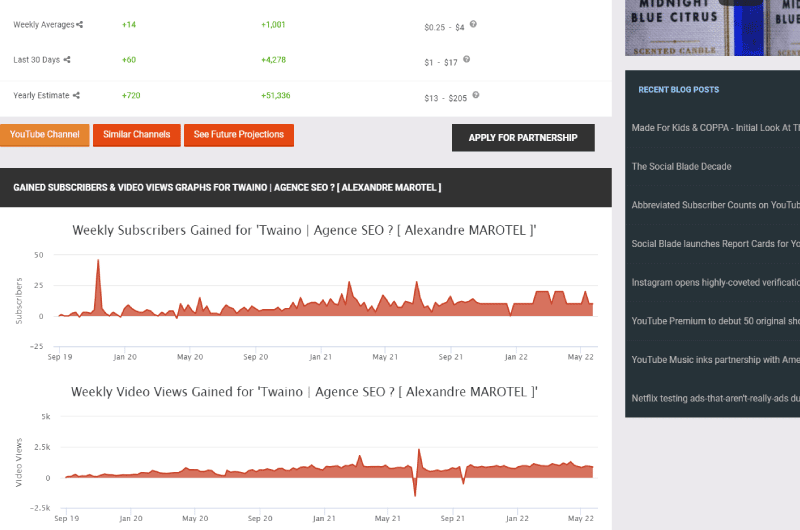The image size is (800, 530).
Task: Click the $1 - $17 earnings estimate
Action: [x=441, y=62]
